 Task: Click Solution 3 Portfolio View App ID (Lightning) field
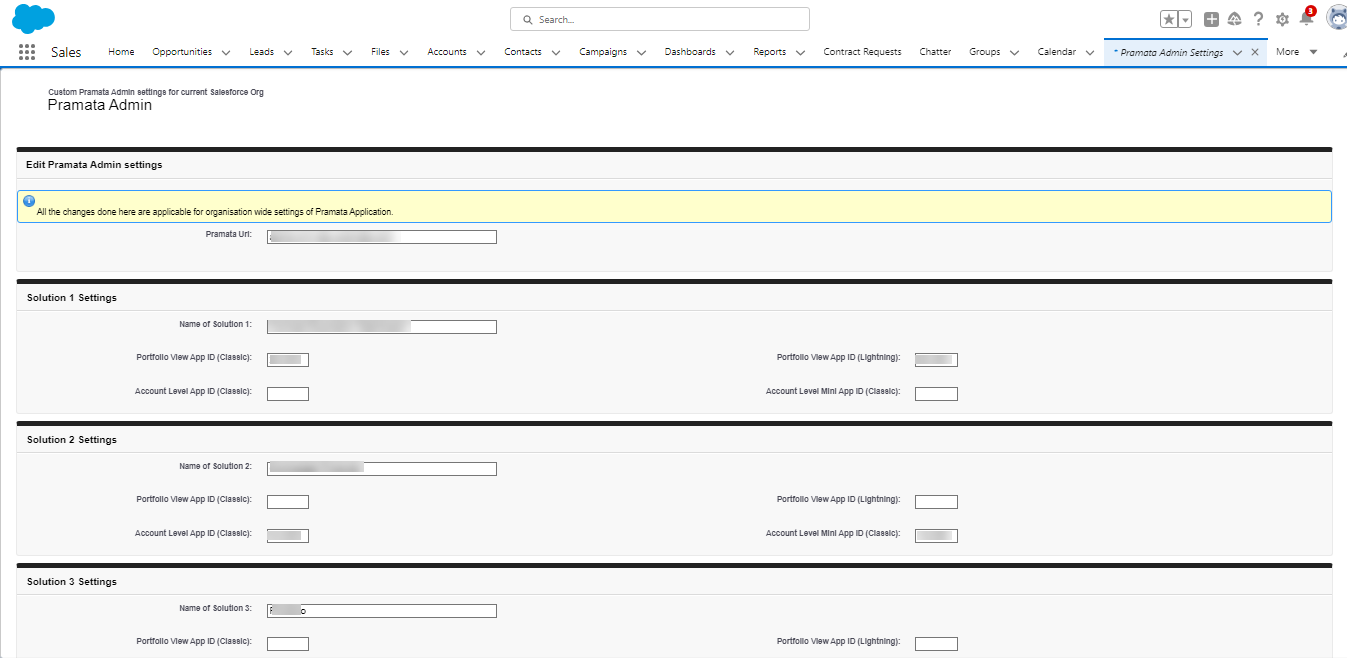[x=936, y=644]
